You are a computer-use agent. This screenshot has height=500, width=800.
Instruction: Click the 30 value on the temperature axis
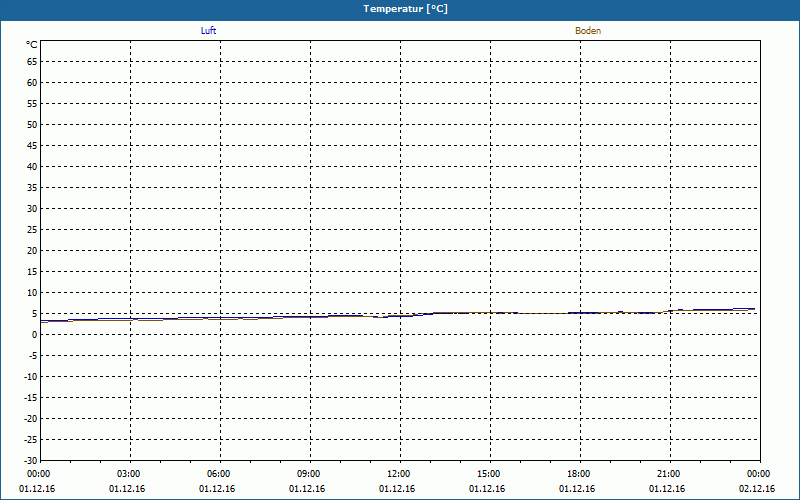[x=32, y=209]
